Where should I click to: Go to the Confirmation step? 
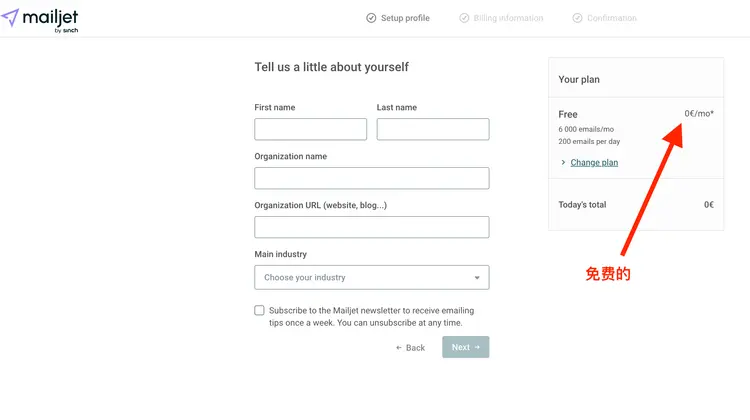[x=611, y=18]
